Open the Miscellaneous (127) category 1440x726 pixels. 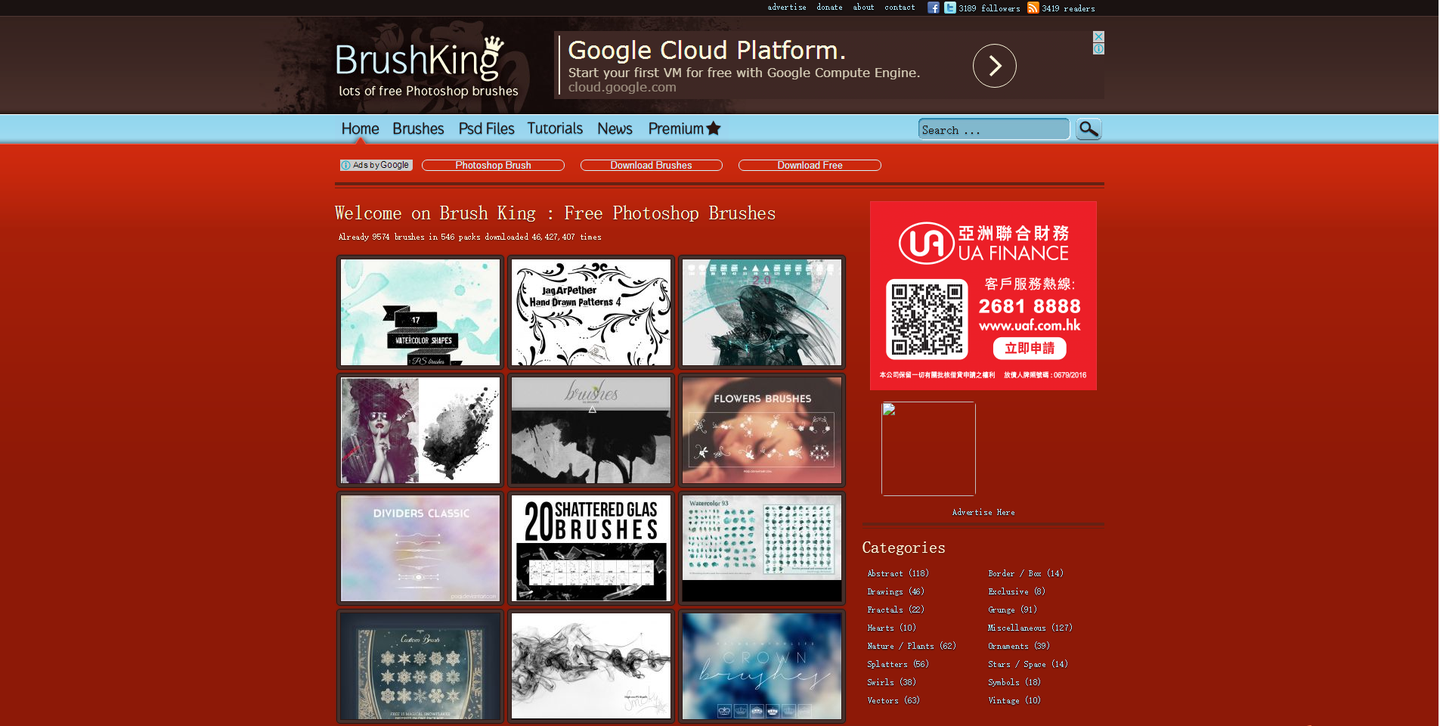click(1030, 628)
